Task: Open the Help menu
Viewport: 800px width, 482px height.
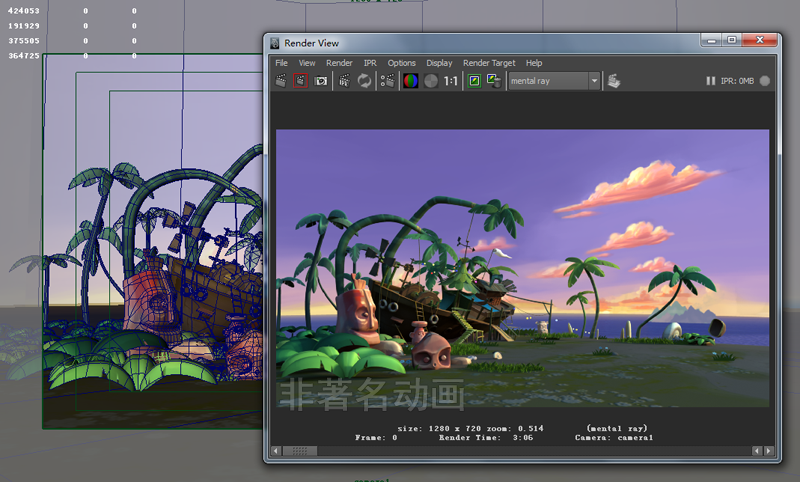Action: pyautogui.click(x=534, y=63)
